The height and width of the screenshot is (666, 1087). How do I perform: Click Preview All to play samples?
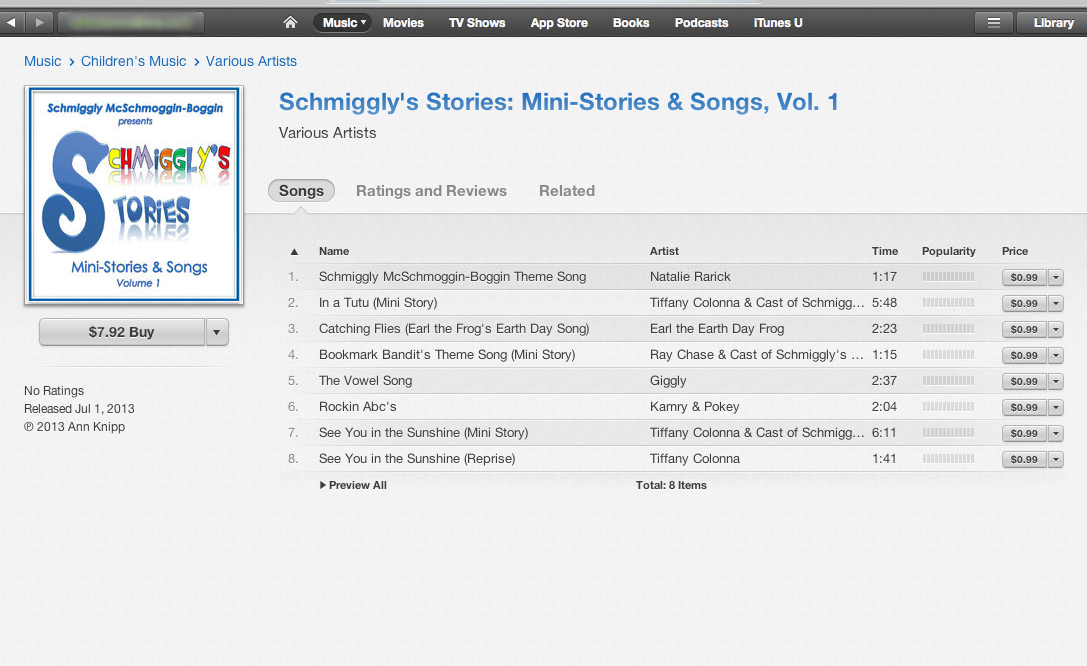tap(354, 485)
